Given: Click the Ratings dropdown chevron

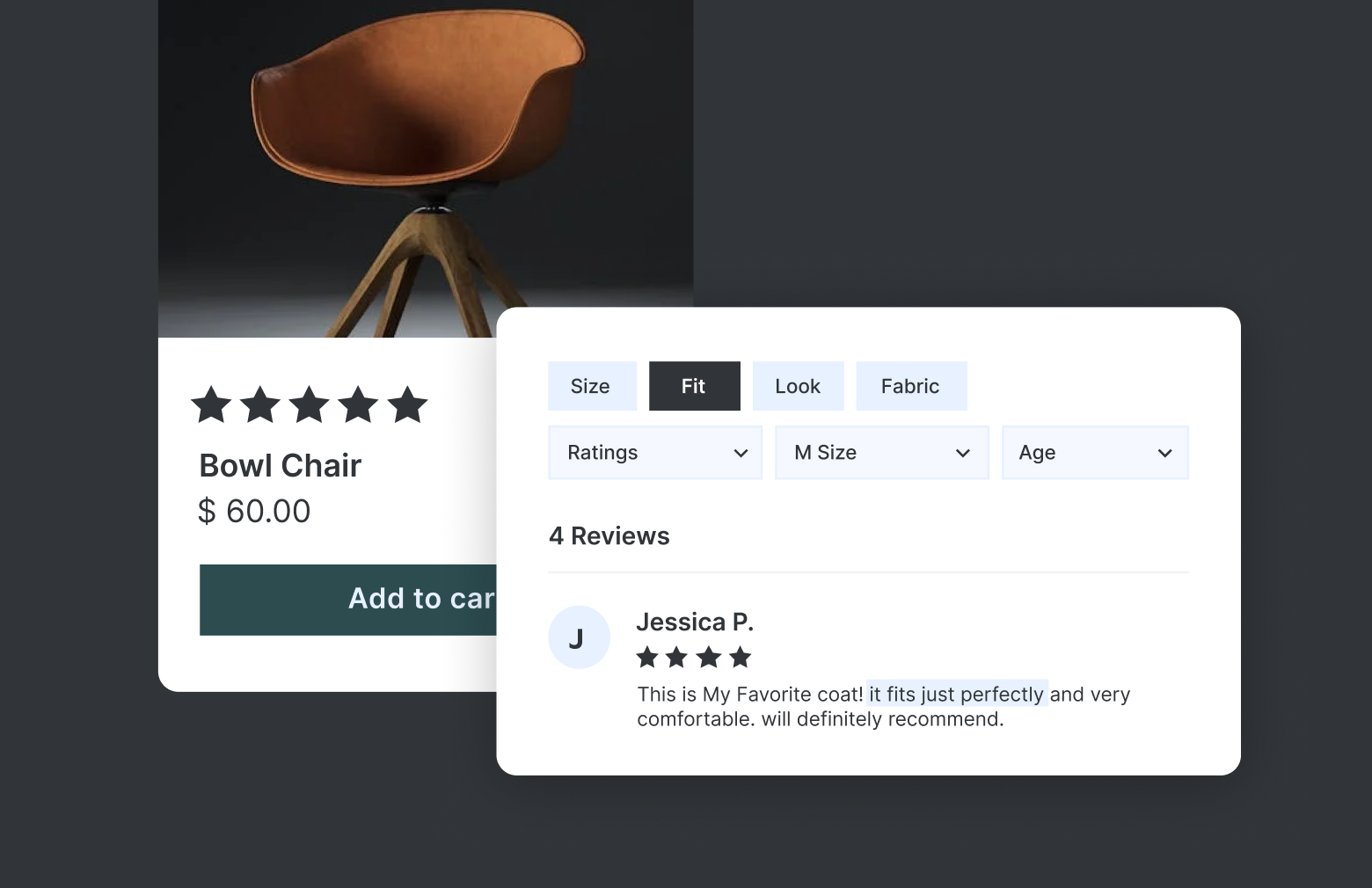Looking at the screenshot, I should 741,453.
